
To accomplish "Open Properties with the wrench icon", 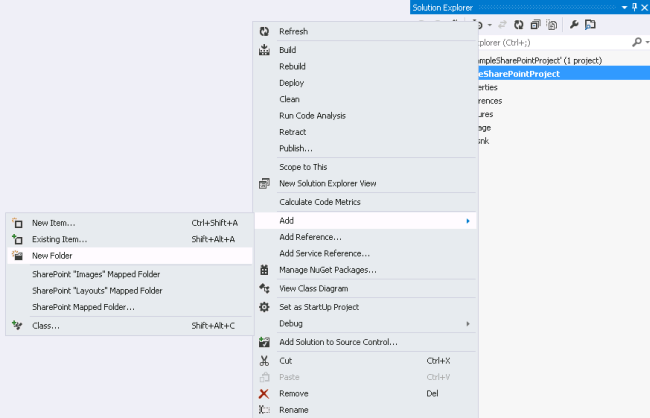I will pyautogui.click(x=574, y=25).
